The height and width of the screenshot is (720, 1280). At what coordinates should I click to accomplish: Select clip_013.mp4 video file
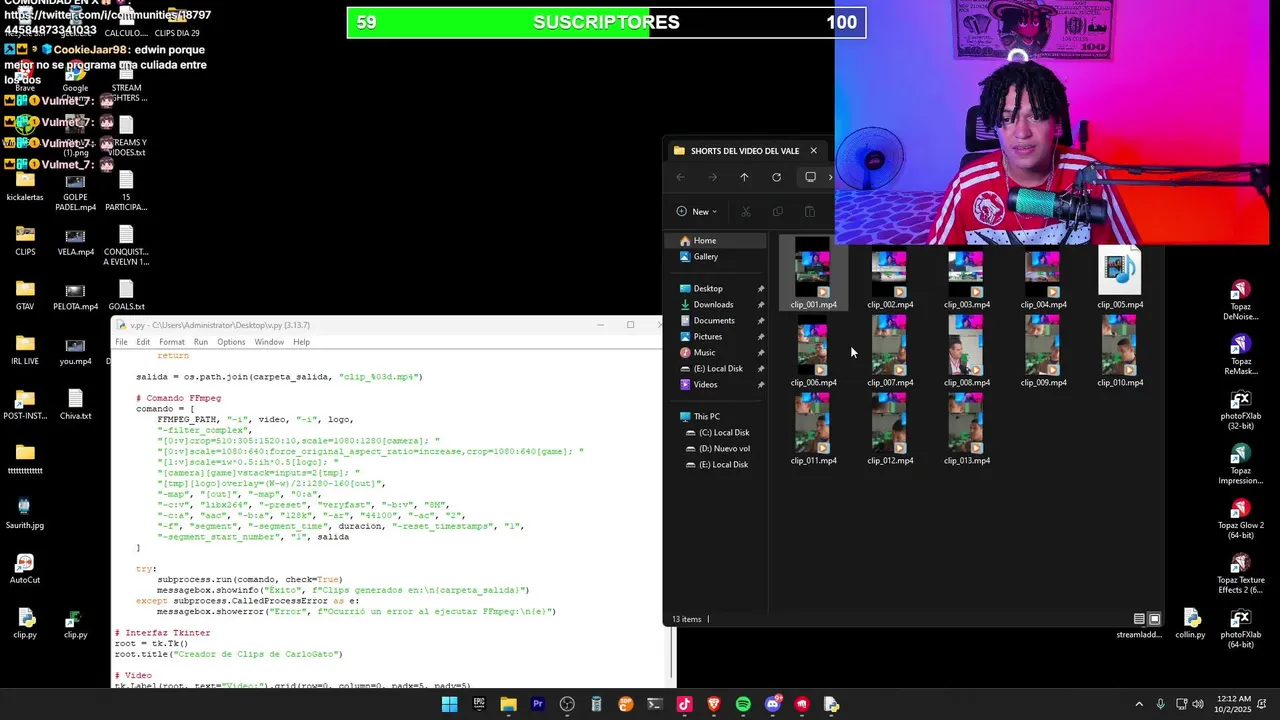click(966, 430)
